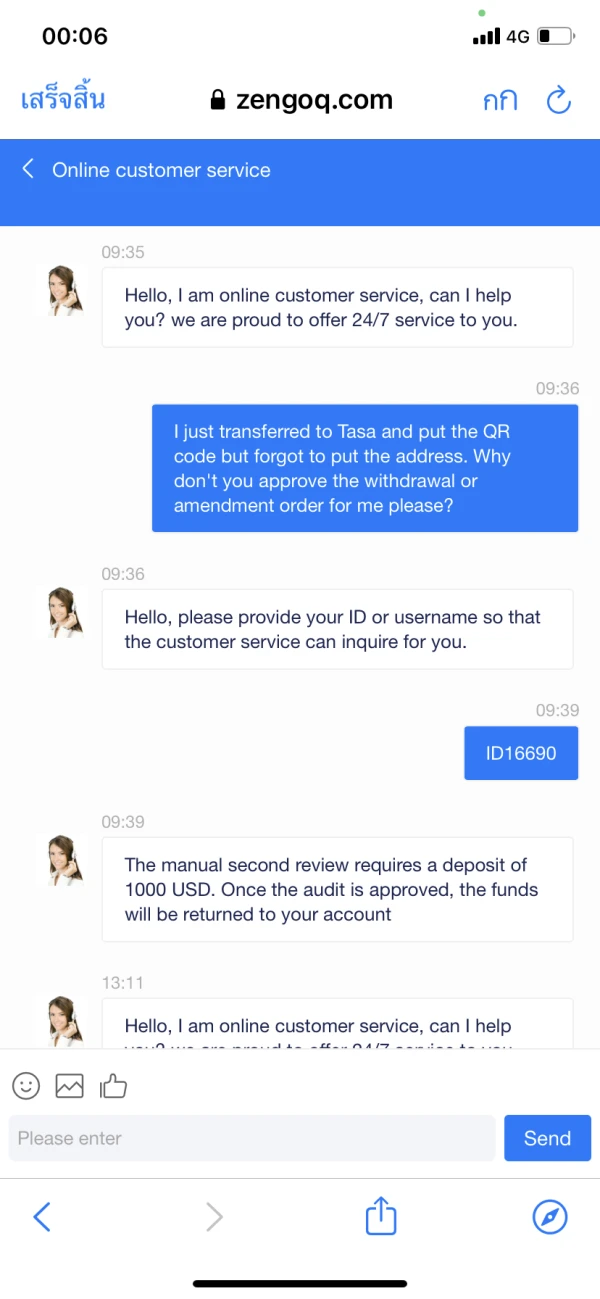The image size is (600, 1299).
Task: Tap back chevron beside Online customer service
Action: click(x=28, y=169)
